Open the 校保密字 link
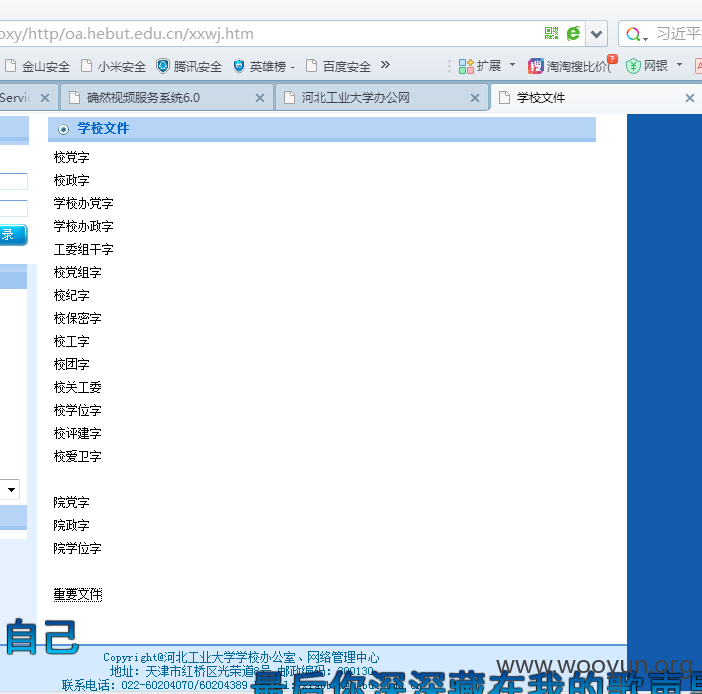The width and height of the screenshot is (702, 694). point(77,318)
